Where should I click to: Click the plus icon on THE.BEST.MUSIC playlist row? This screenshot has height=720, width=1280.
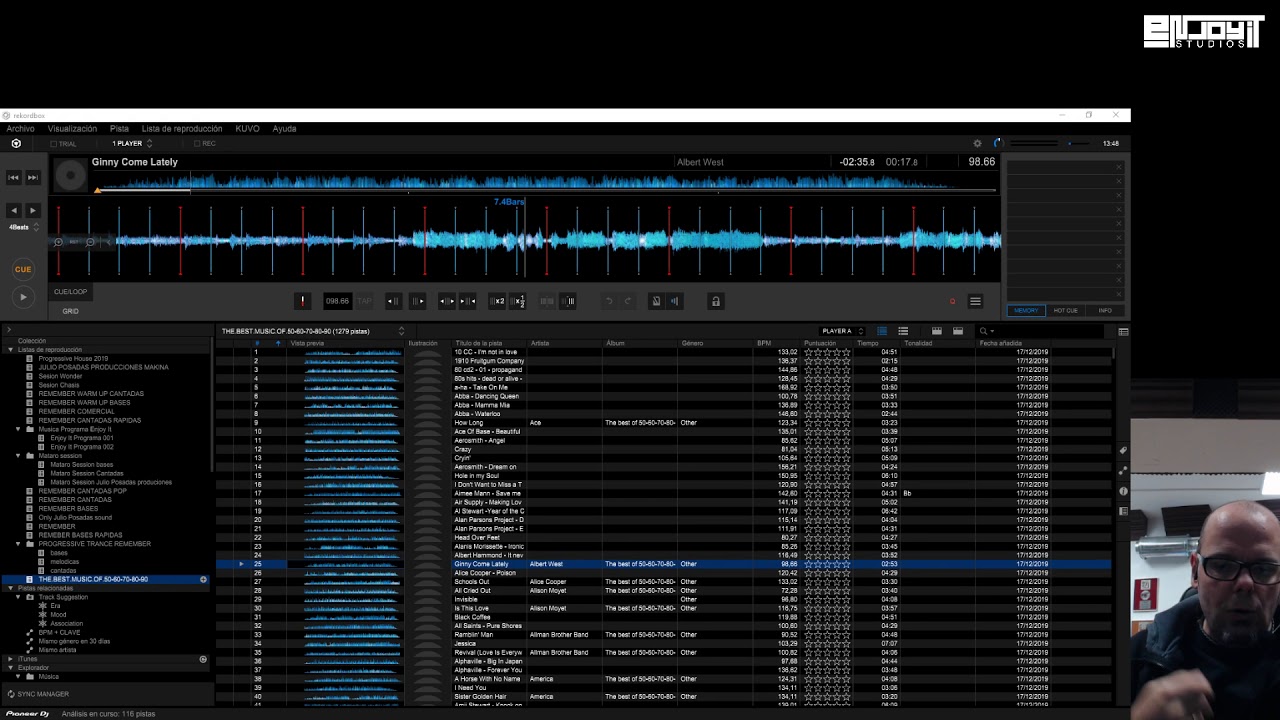(x=203, y=579)
